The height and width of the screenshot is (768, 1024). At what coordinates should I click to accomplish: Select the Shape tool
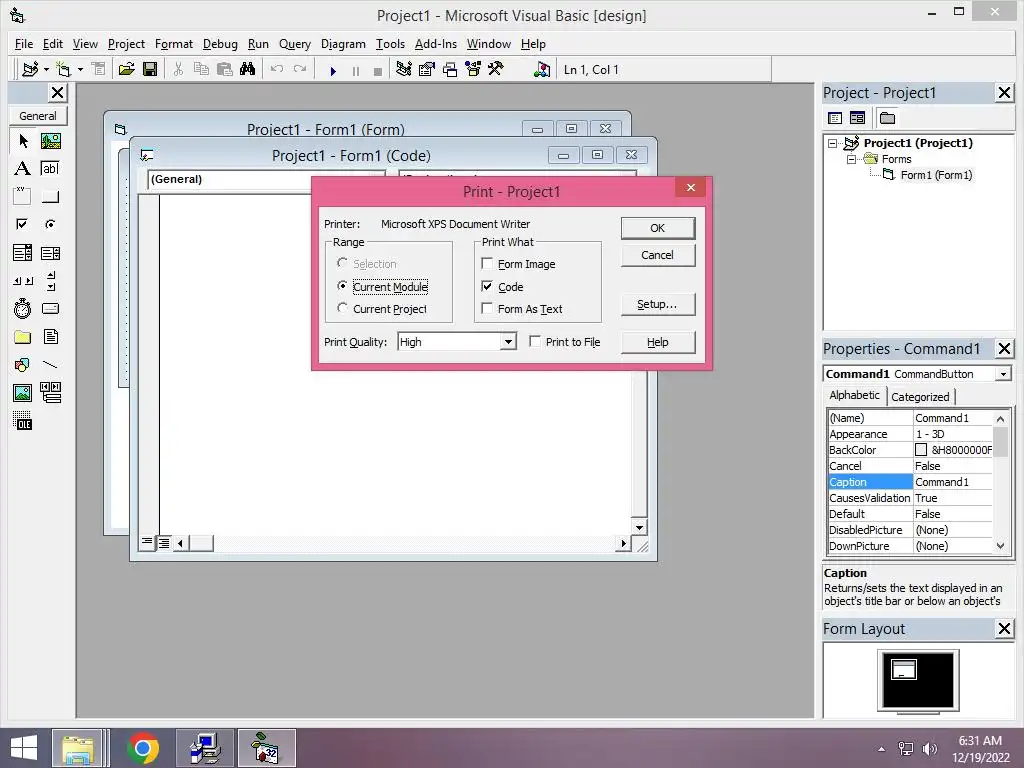(x=23, y=364)
